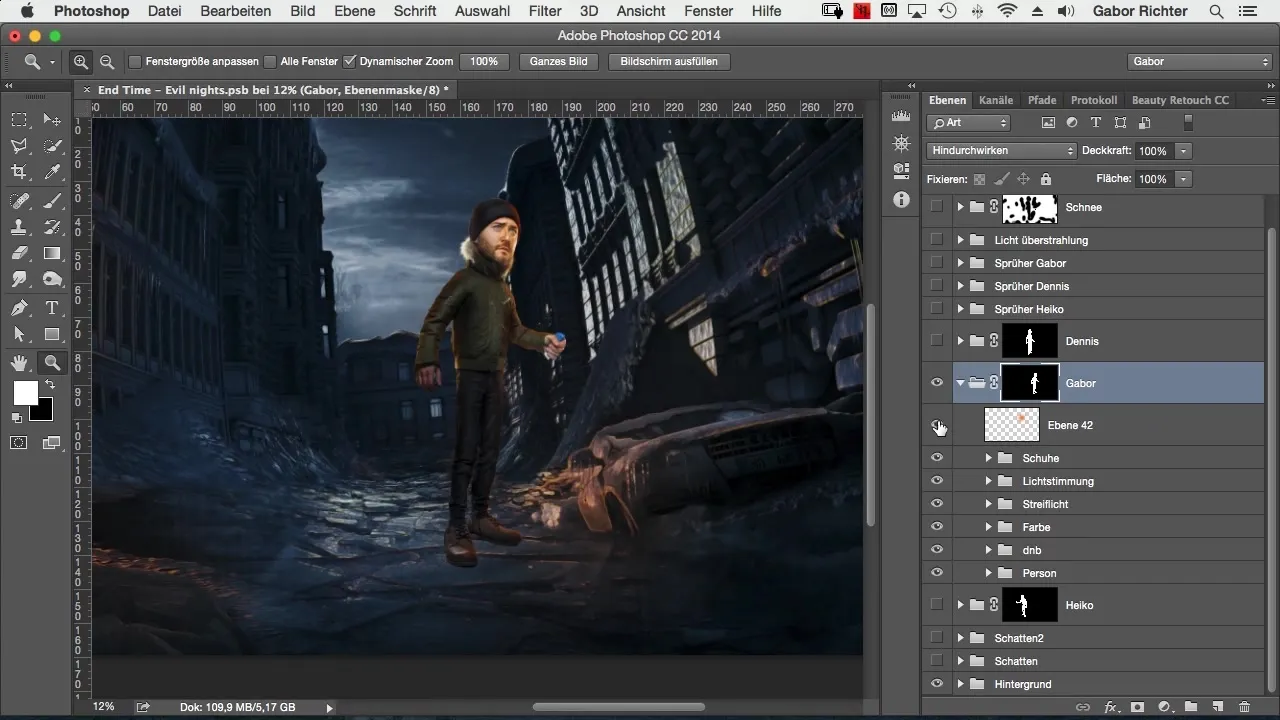Select the Pen tool
This screenshot has width=1280, height=720.
click(x=20, y=308)
